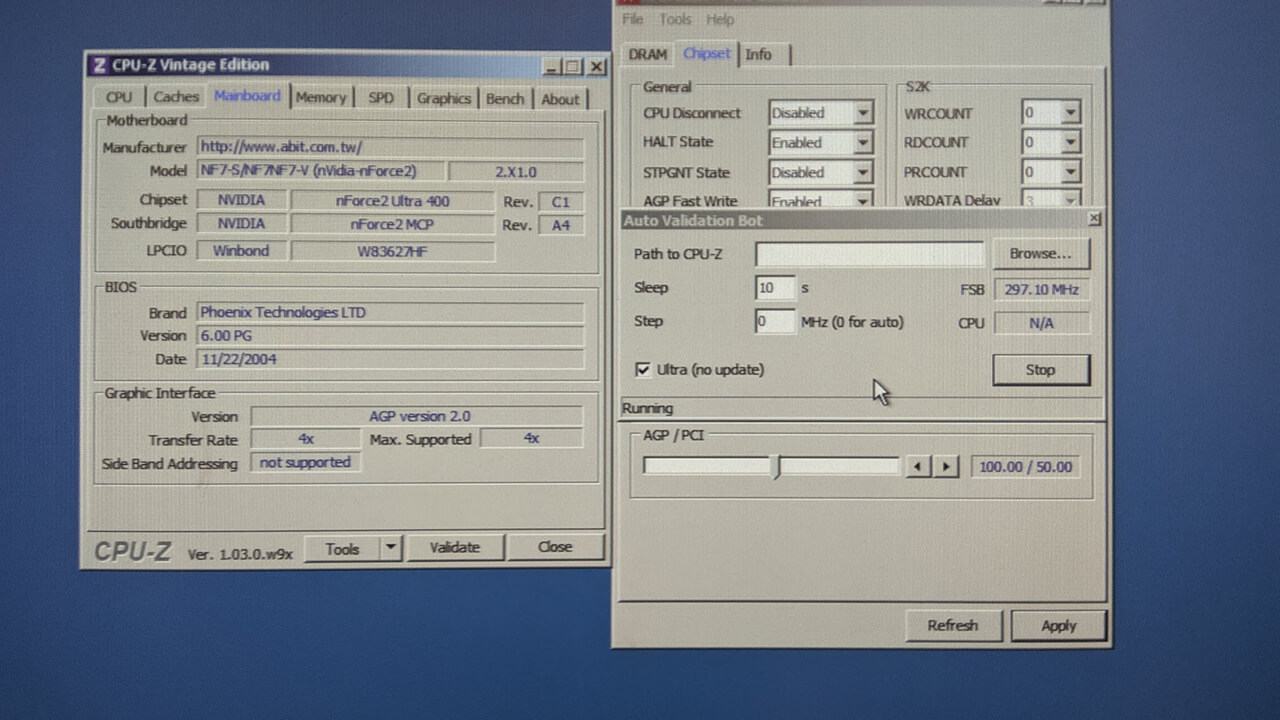Click the CPU N/A value field

pos(1042,323)
